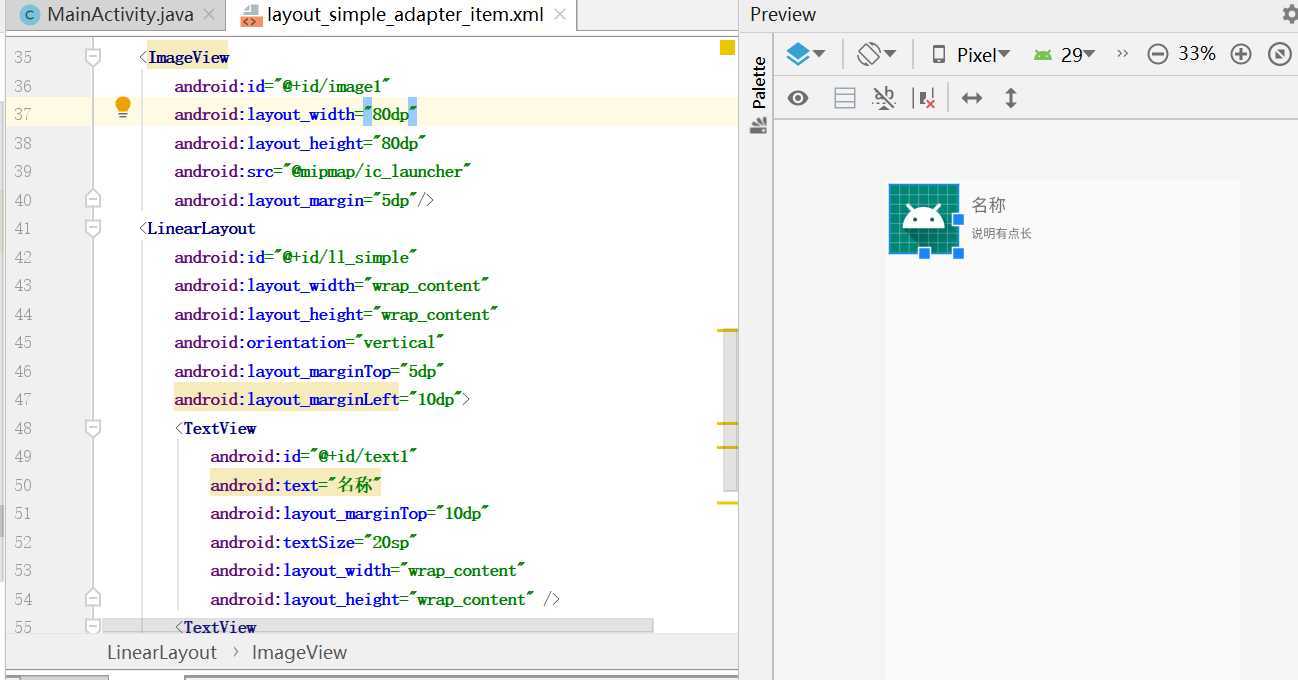Select the Android icon image in preview
The width and height of the screenshot is (1298, 680).
[923, 218]
